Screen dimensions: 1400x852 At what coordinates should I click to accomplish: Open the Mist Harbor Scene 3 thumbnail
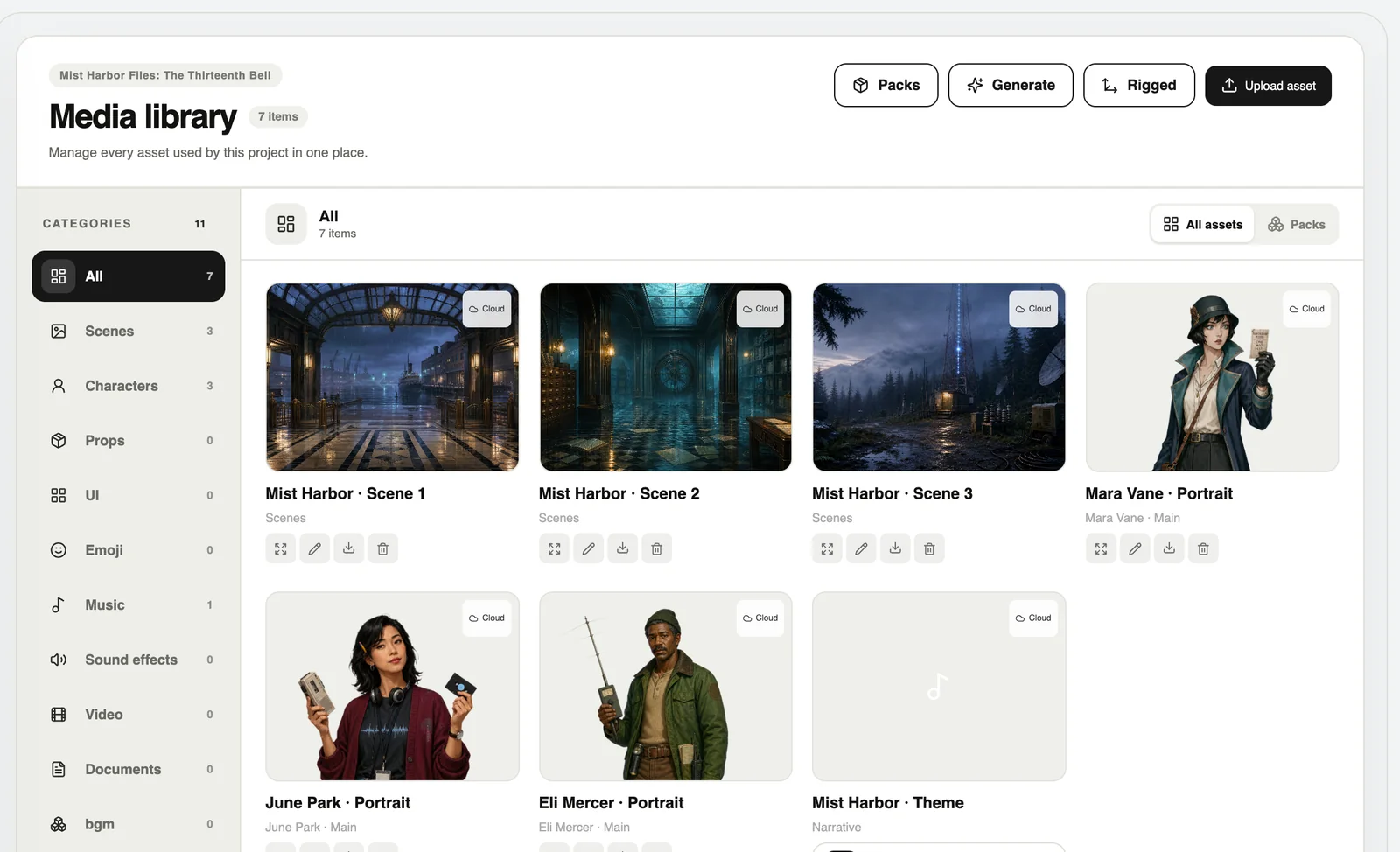coord(939,377)
